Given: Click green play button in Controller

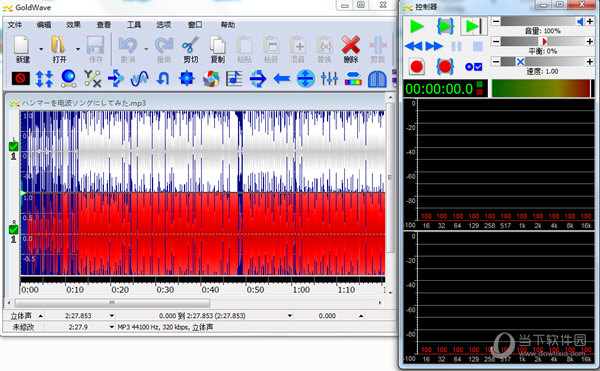Looking at the screenshot, I should coord(417,26).
